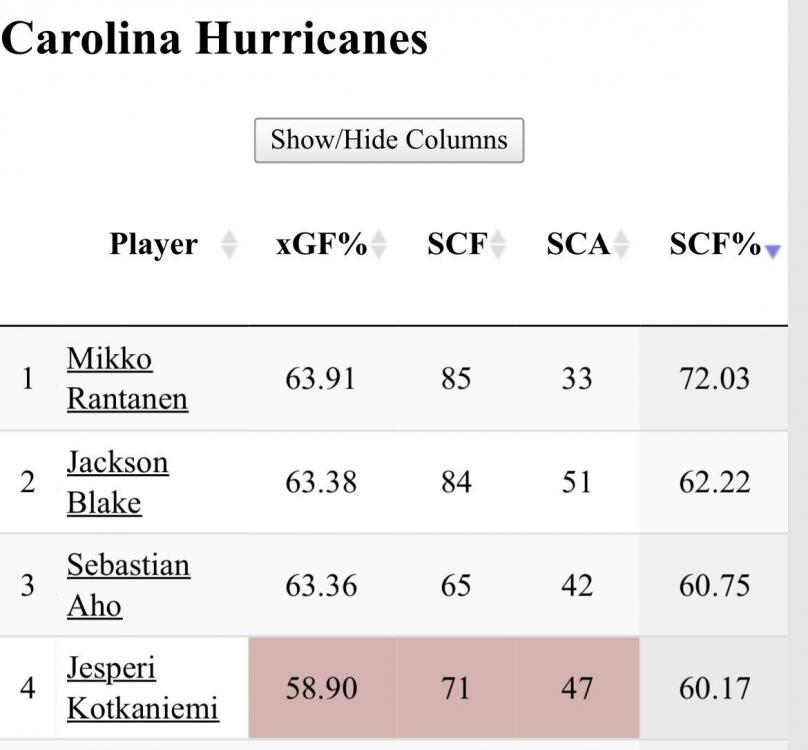The height and width of the screenshot is (750, 808).
Task: Click xGF% column sort arrows
Action: 379,245
